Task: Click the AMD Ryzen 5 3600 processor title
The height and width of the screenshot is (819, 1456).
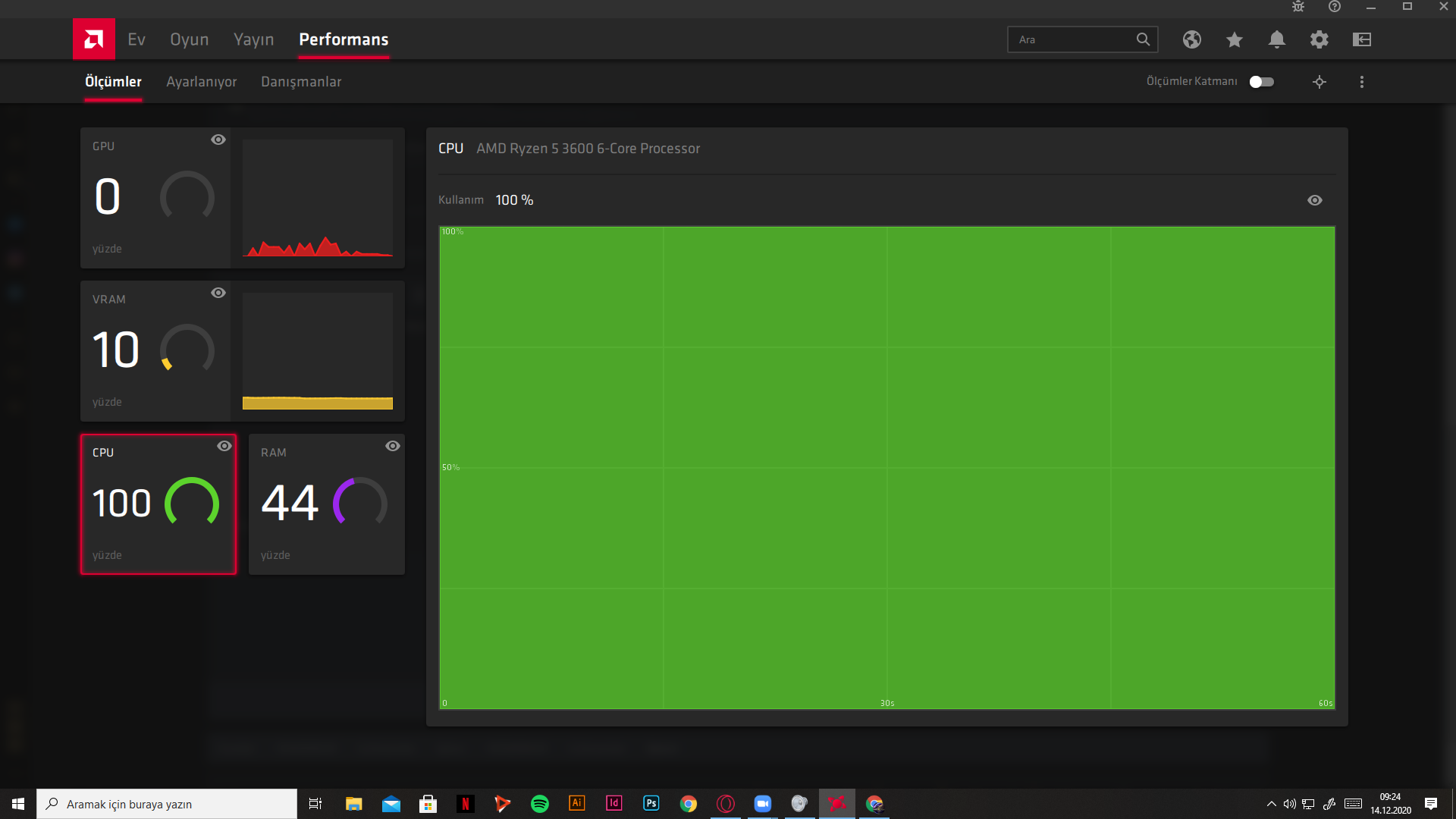Action: point(588,149)
